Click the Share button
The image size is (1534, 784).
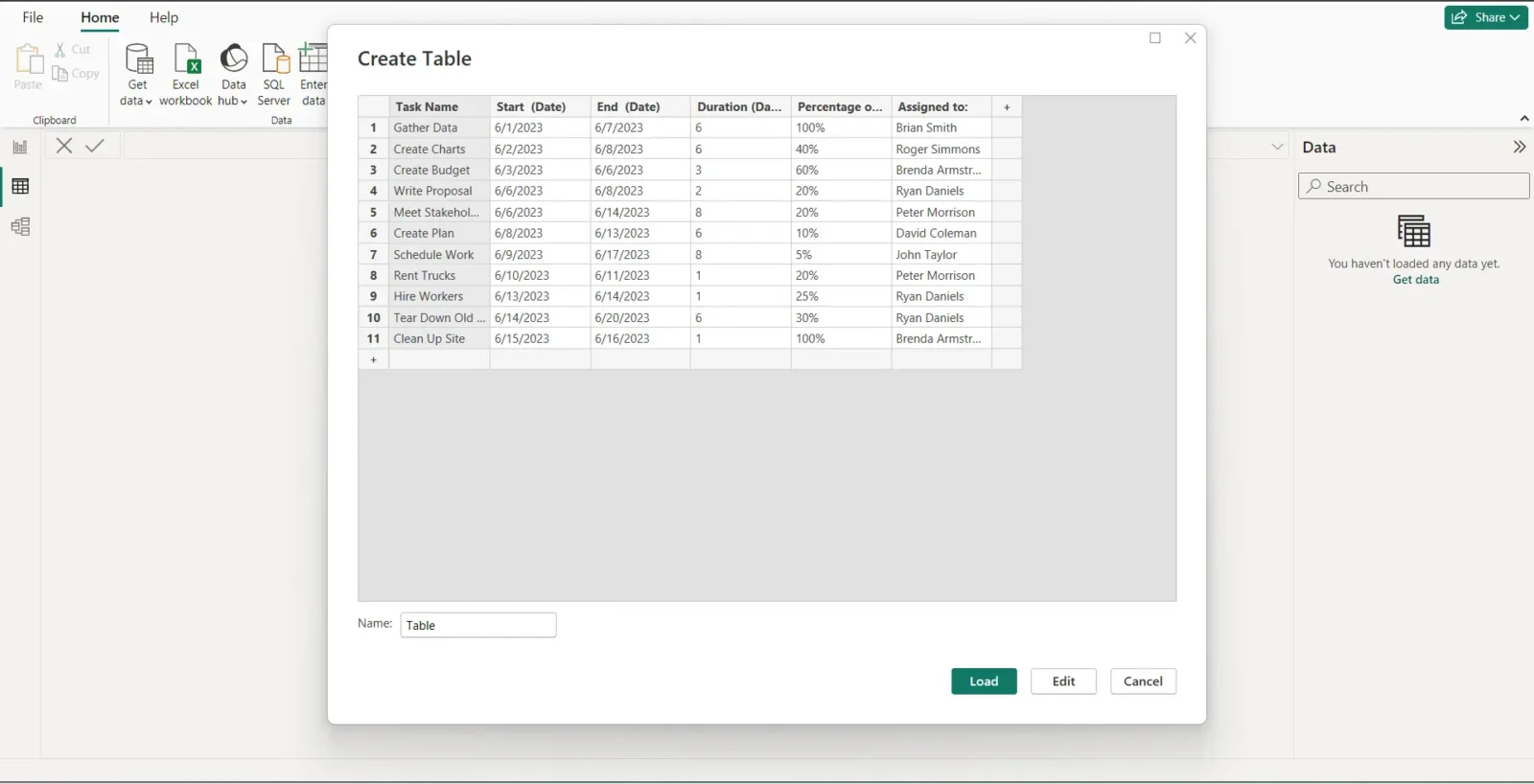[1486, 17]
